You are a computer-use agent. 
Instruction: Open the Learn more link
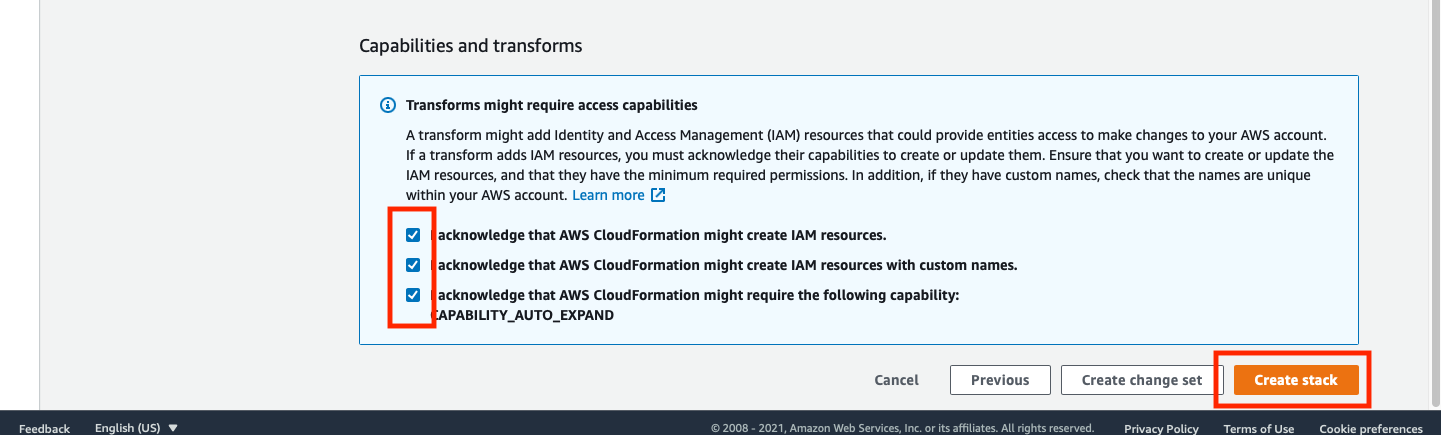coord(608,195)
